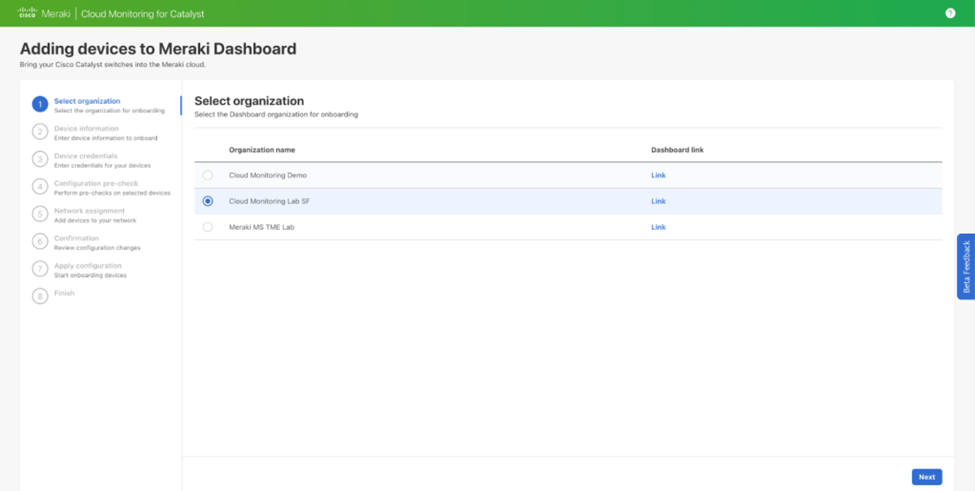Click Cloud Monitoring for Catalyst header title

click(142, 14)
